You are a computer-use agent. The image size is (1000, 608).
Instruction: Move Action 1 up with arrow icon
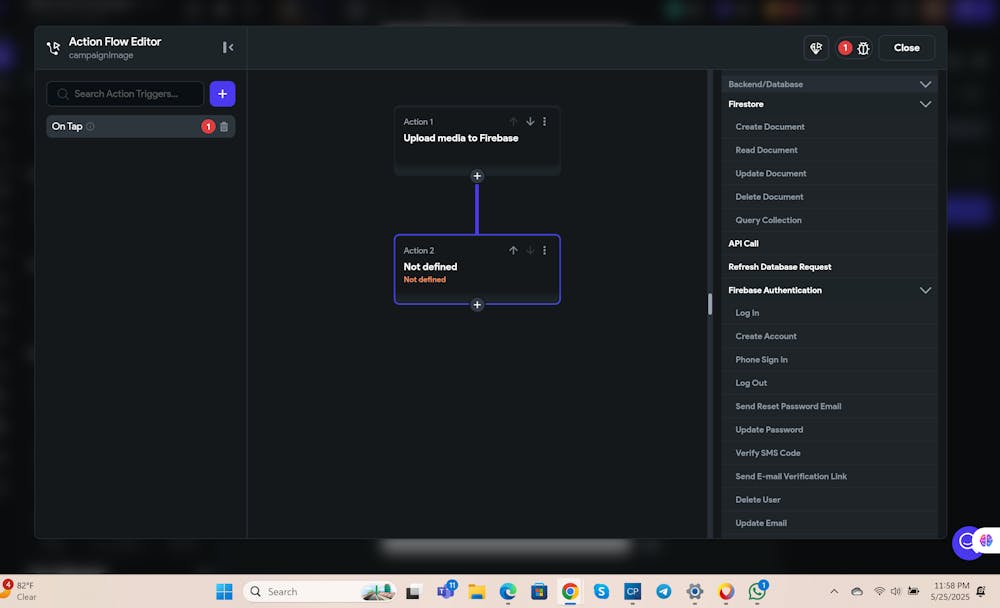(513, 121)
